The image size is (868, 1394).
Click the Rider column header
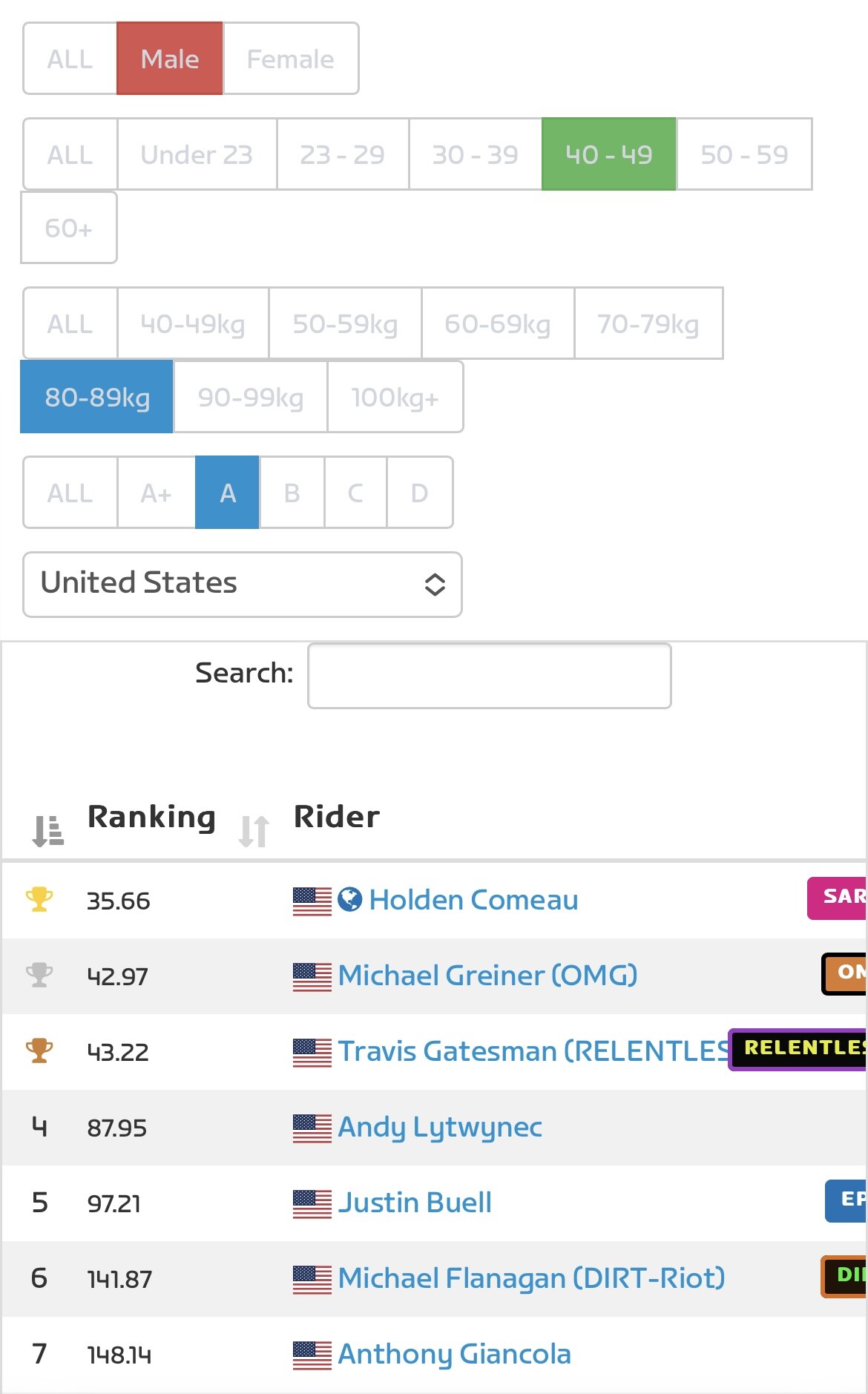pos(337,816)
